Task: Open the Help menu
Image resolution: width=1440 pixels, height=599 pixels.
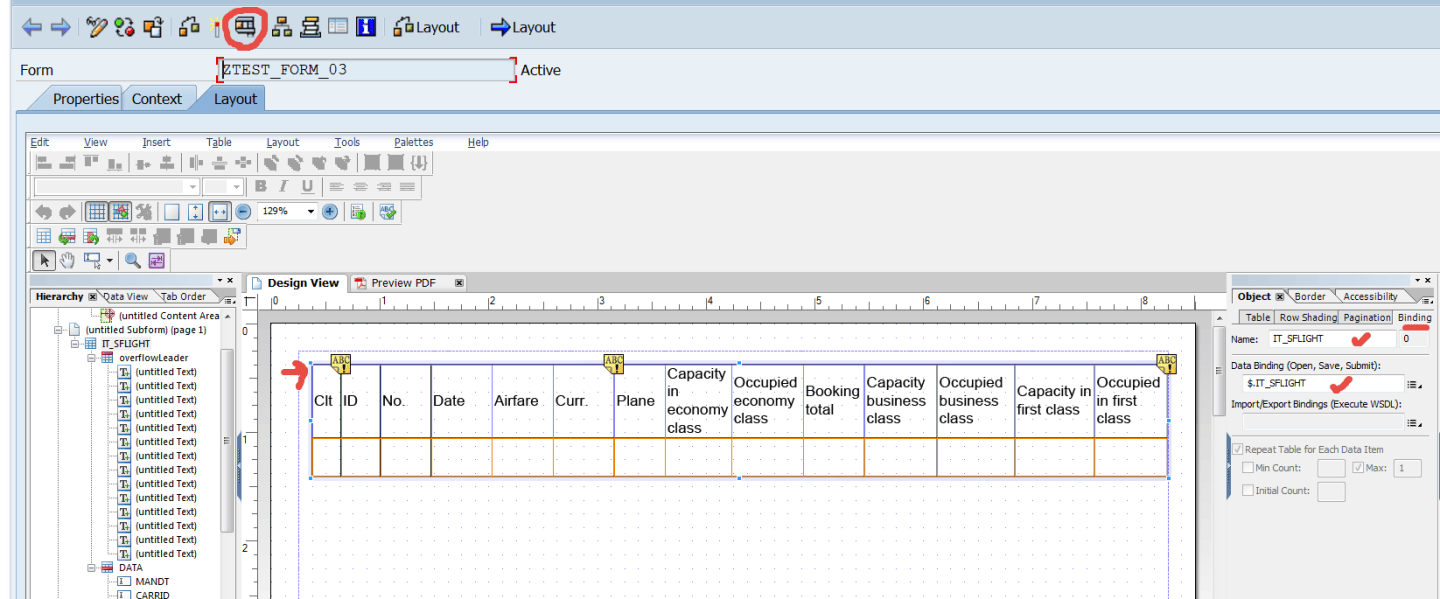Action: pos(478,142)
